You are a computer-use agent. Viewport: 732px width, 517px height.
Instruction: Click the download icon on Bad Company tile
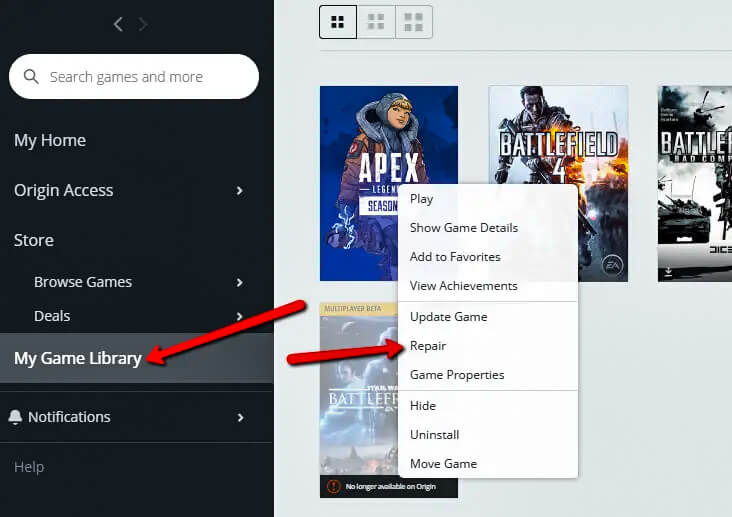click(669, 271)
